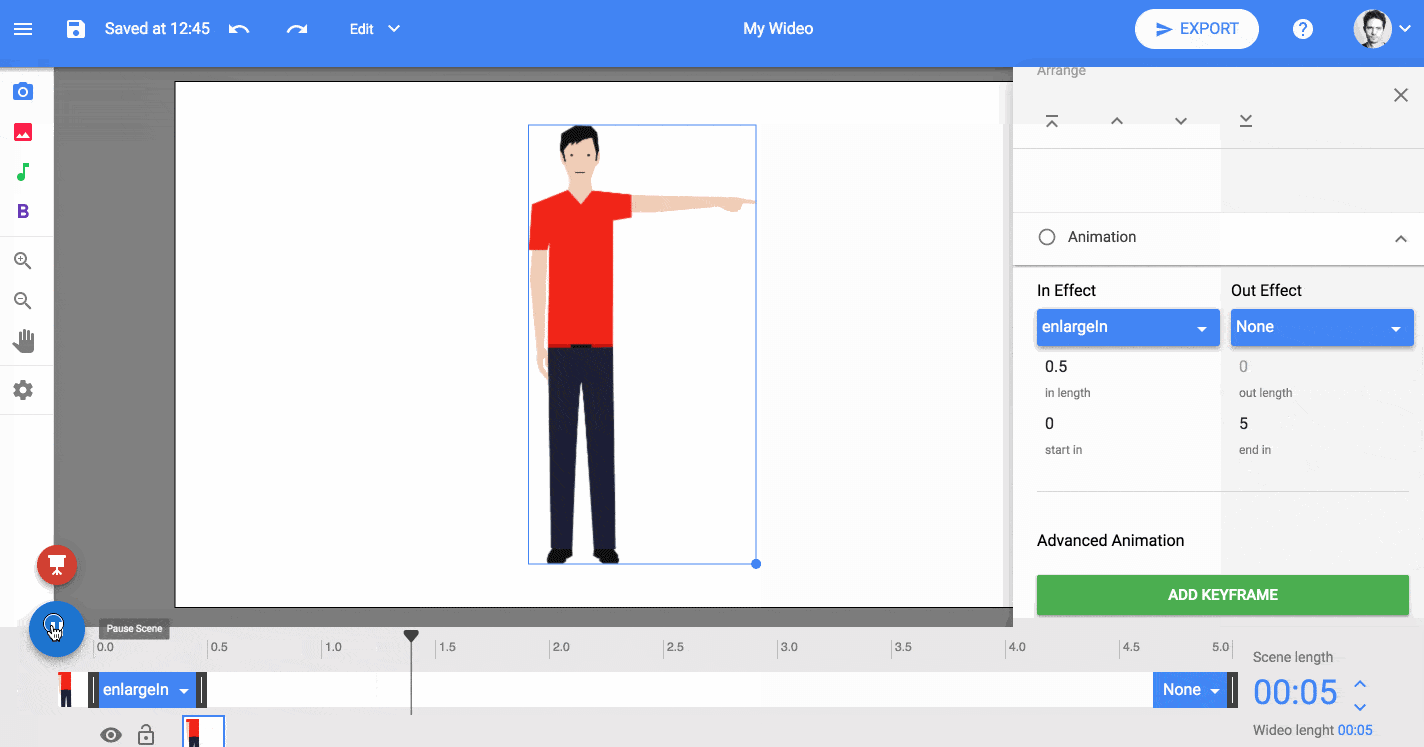Click the zoom in magnifier icon
The height and width of the screenshot is (747, 1424).
coord(23,261)
